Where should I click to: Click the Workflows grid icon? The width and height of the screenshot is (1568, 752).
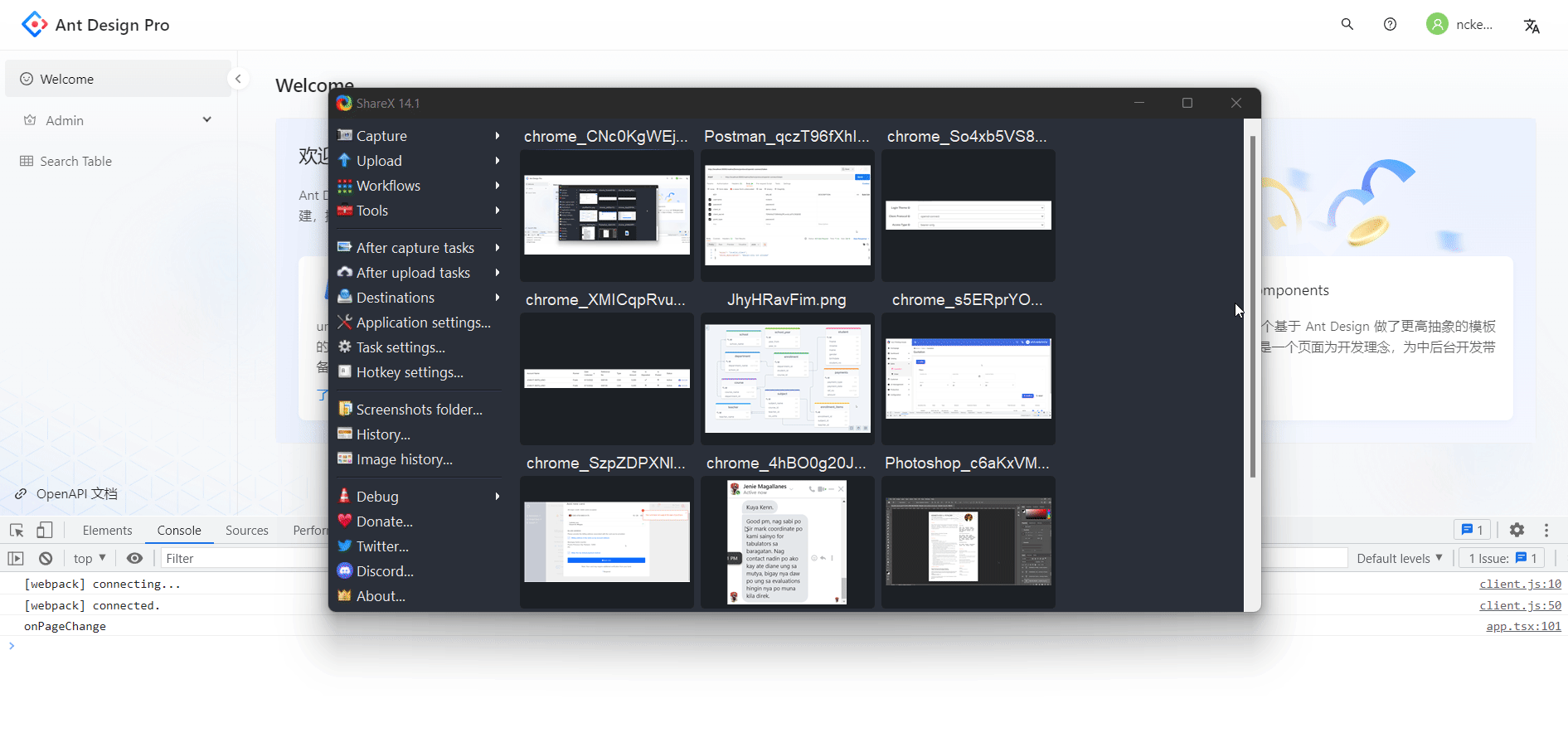(x=345, y=186)
